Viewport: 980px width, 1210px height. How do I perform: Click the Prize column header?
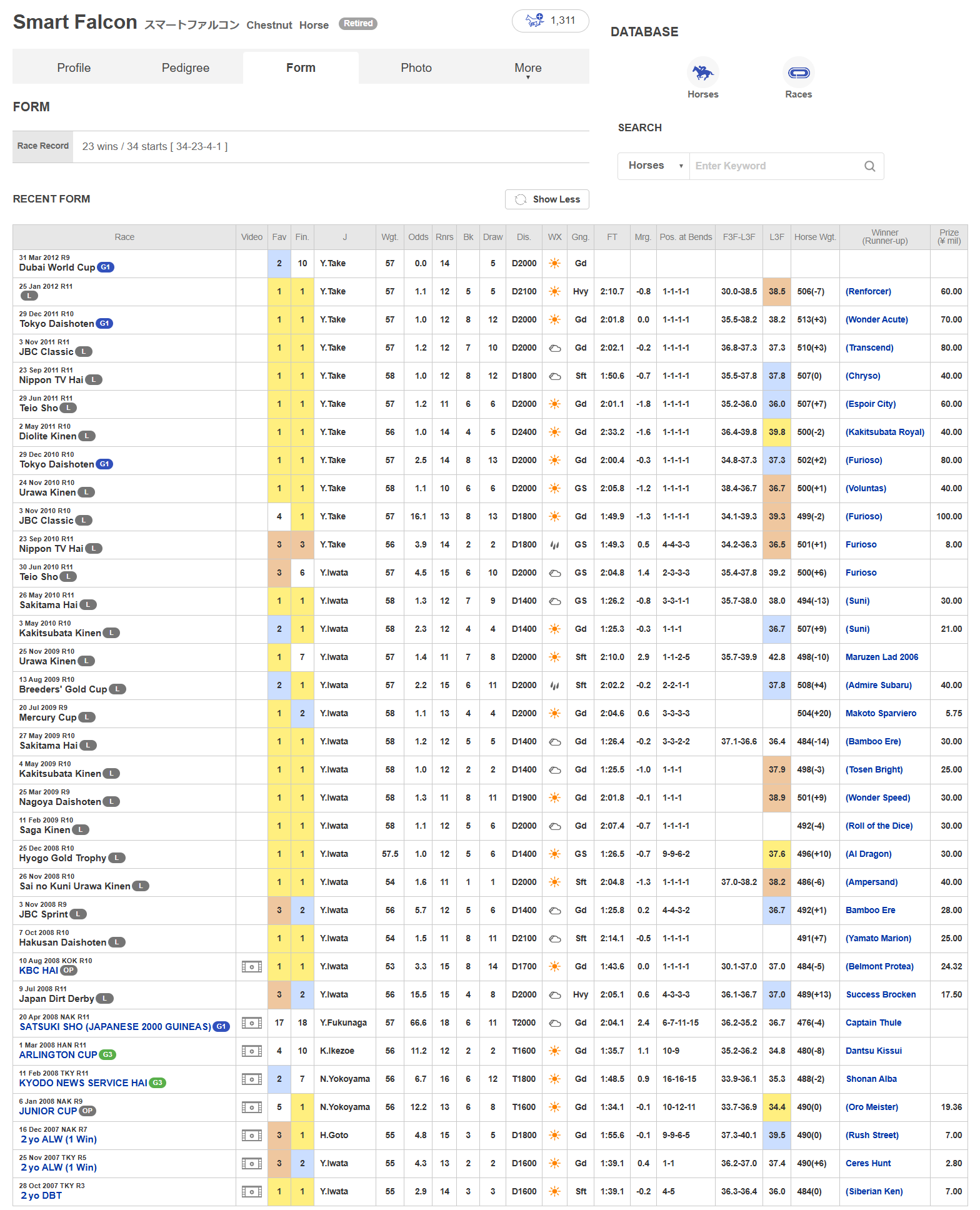[x=949, y=237]
